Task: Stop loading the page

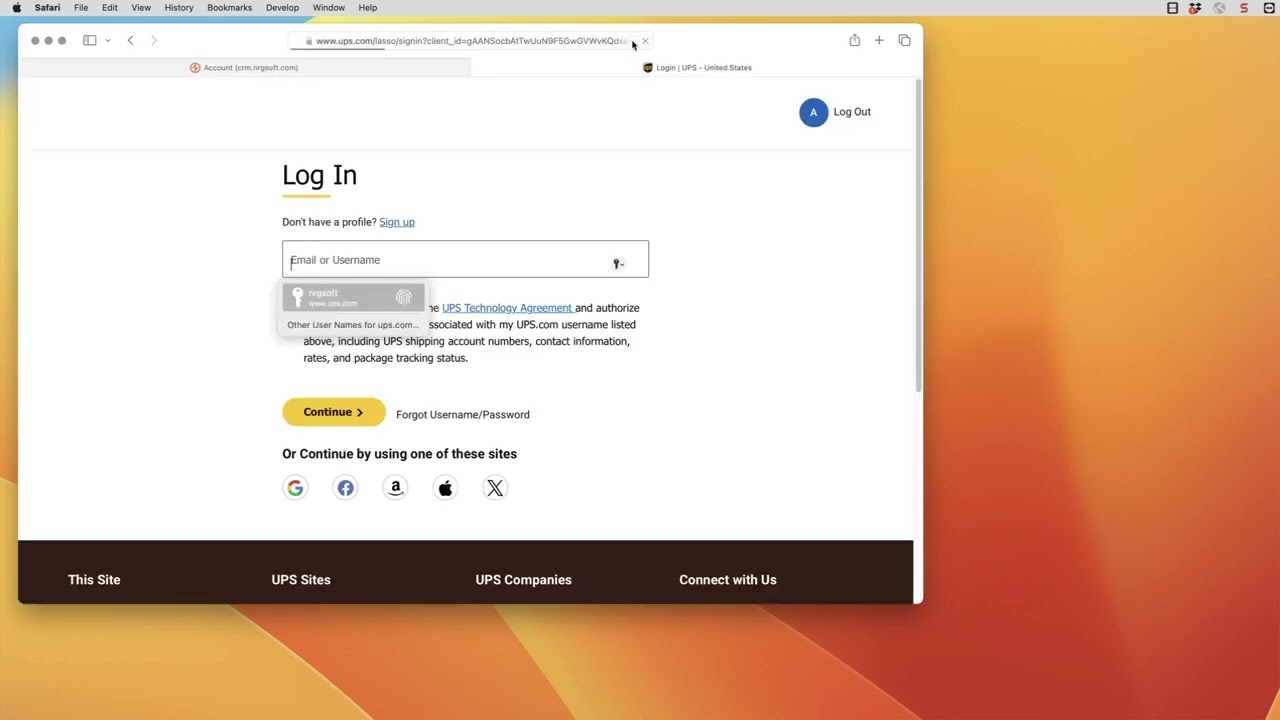Action: click(645, 41)
